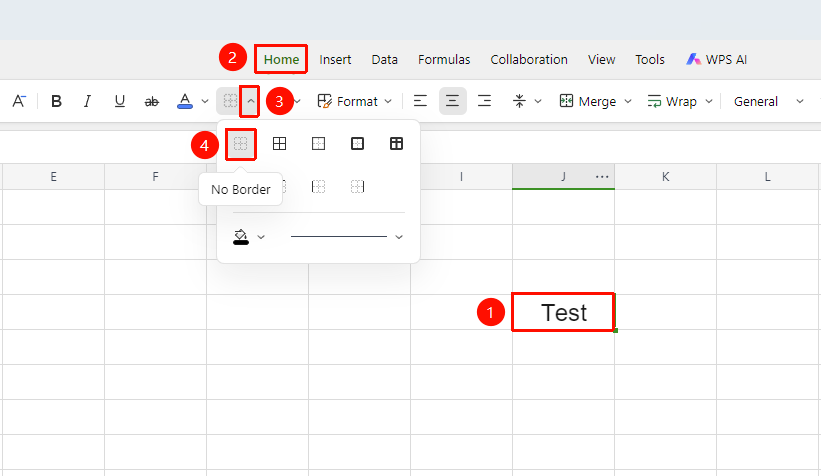Align text center
821x476 pixels.
coord(452,101)
